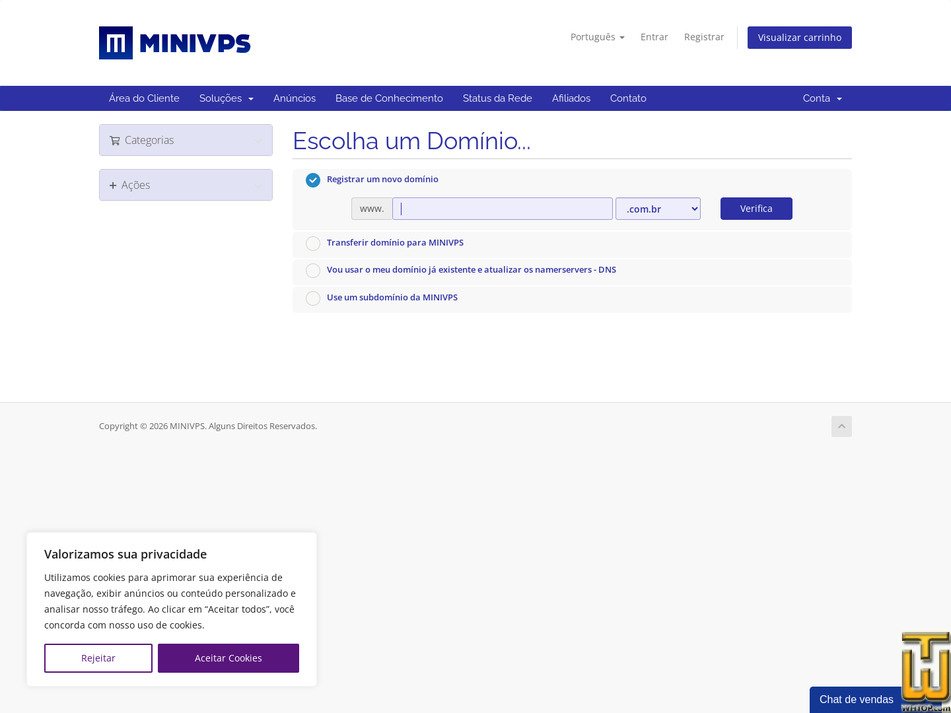
Task: Select Transferir domínio para MINIVPS option
Action: (313, 243)
